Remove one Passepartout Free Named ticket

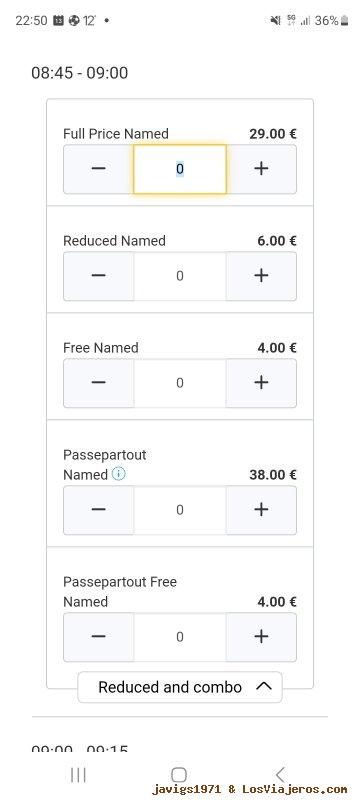click(x=98, y=637)
